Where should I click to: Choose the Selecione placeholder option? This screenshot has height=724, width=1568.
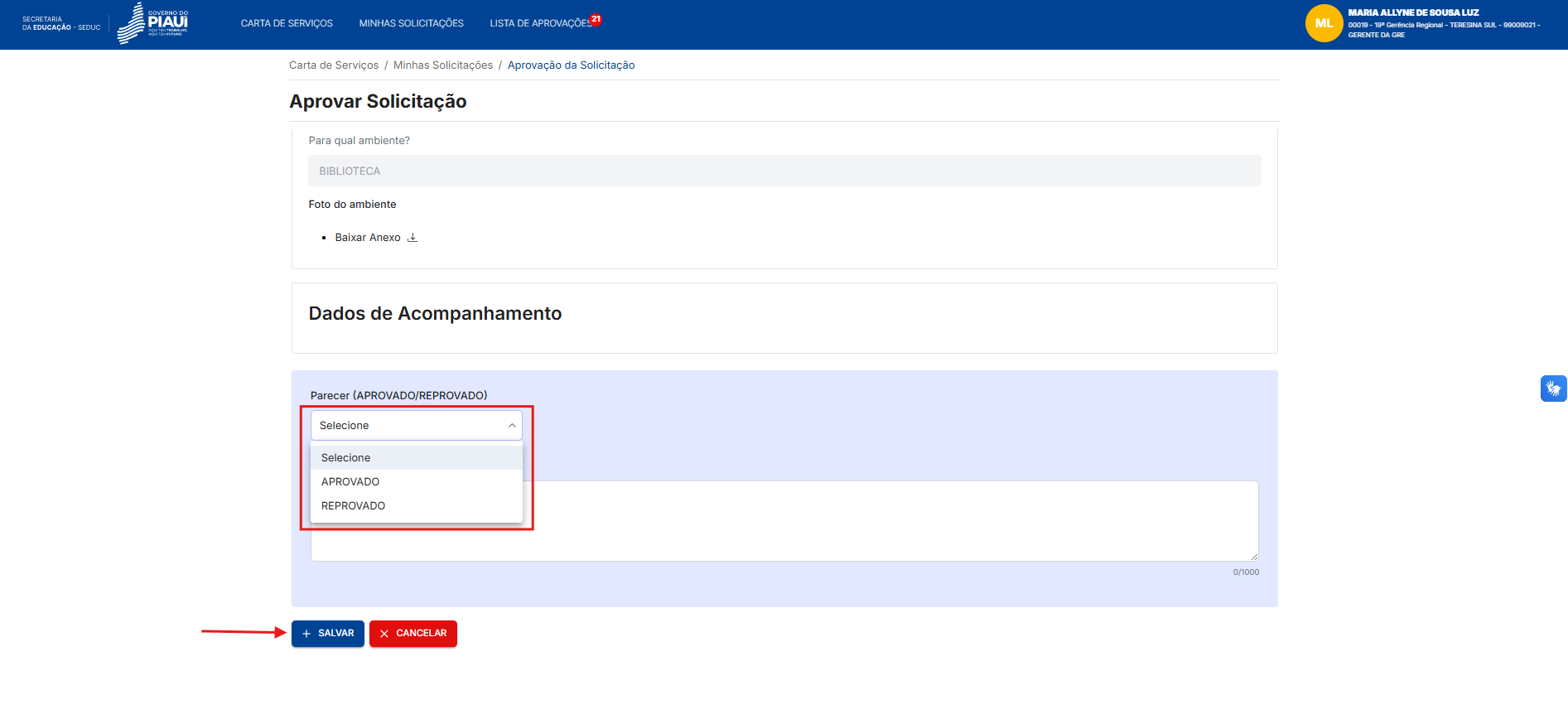pos(346,458)
